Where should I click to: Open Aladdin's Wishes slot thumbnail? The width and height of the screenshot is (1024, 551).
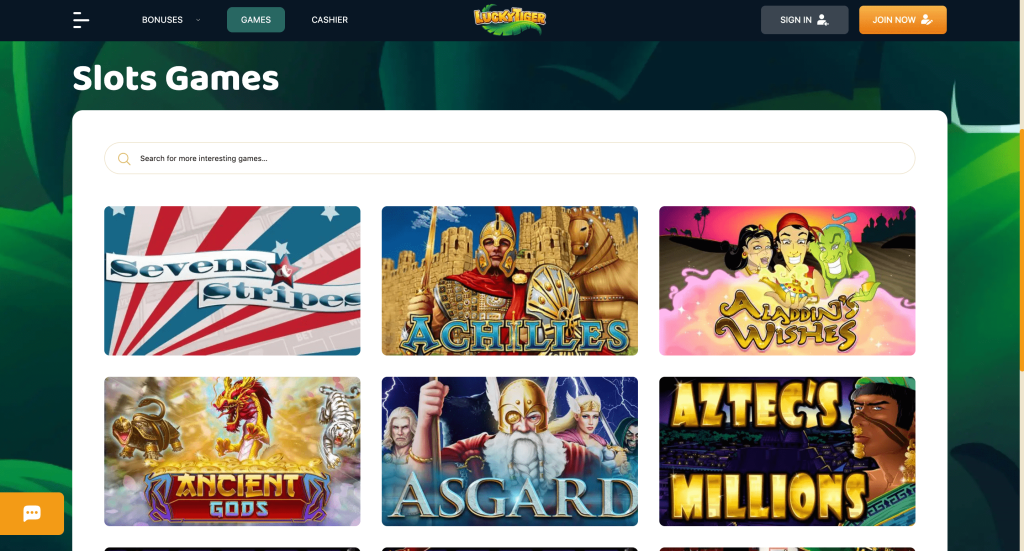point(787,281)
